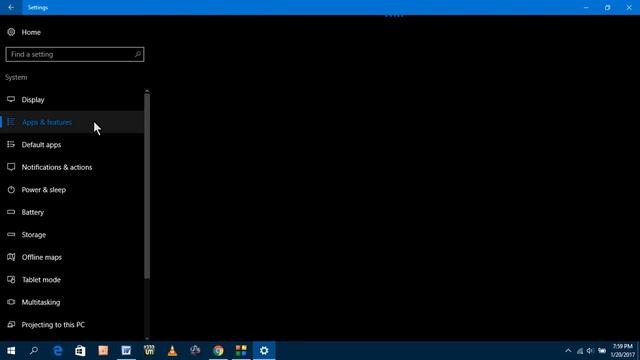Open Display settings
Viewport: 640px width, 360px height.
pyautogui.click(x=72, y=100)
